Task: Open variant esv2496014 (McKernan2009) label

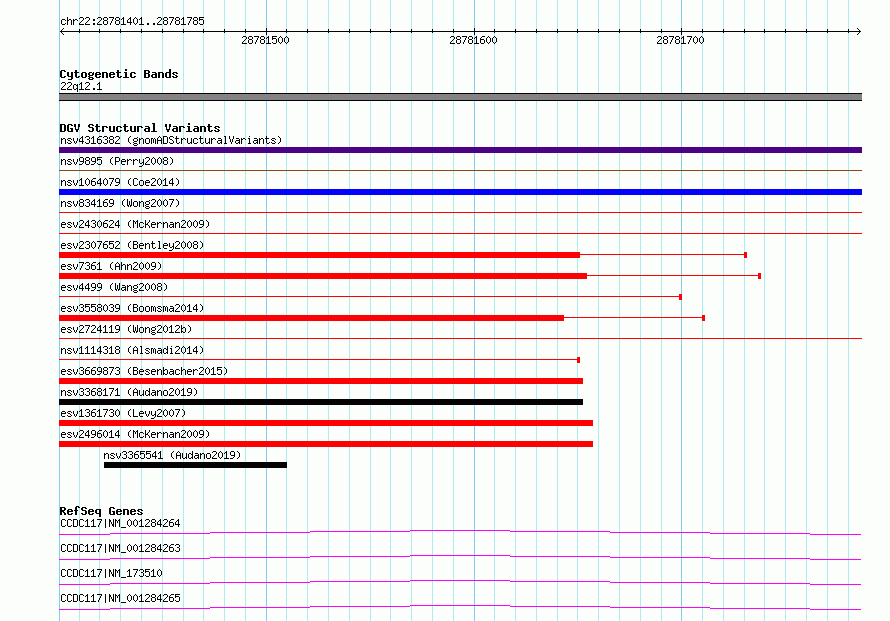Action: pos(135,434)
